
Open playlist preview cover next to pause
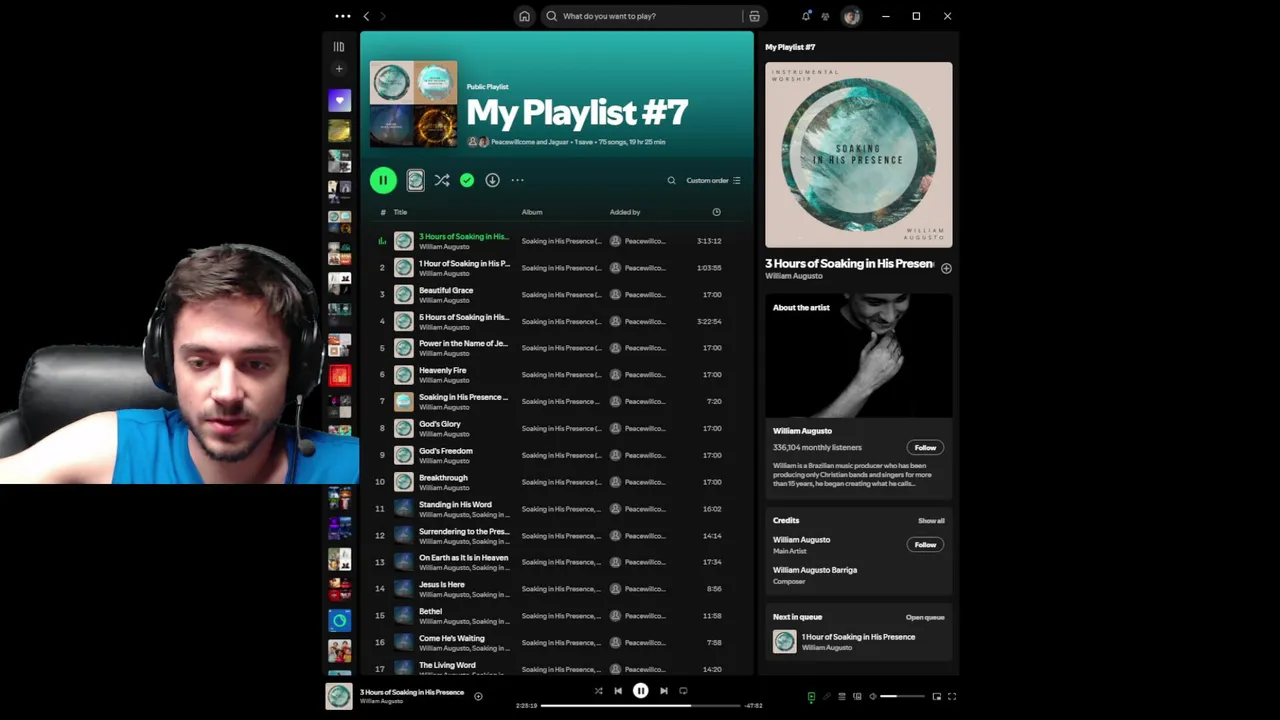(x=415, y=180)
